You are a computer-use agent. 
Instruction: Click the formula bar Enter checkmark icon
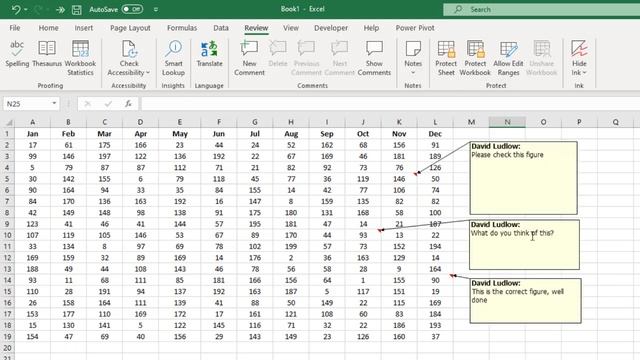(108, 104)
